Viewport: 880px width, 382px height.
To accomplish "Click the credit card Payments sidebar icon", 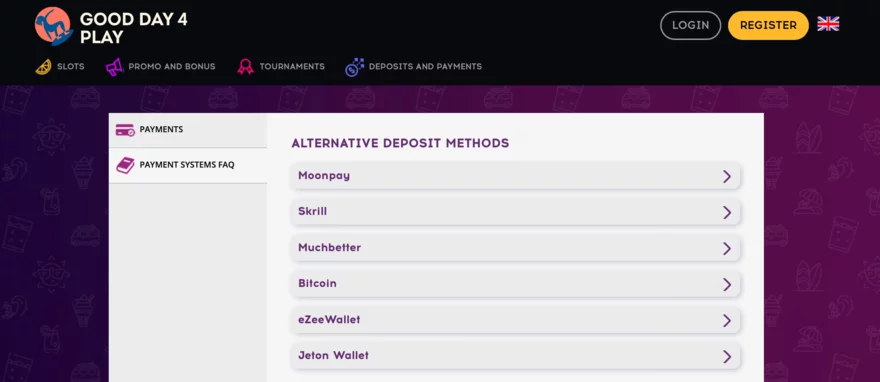I will click(x=125, y=130).
